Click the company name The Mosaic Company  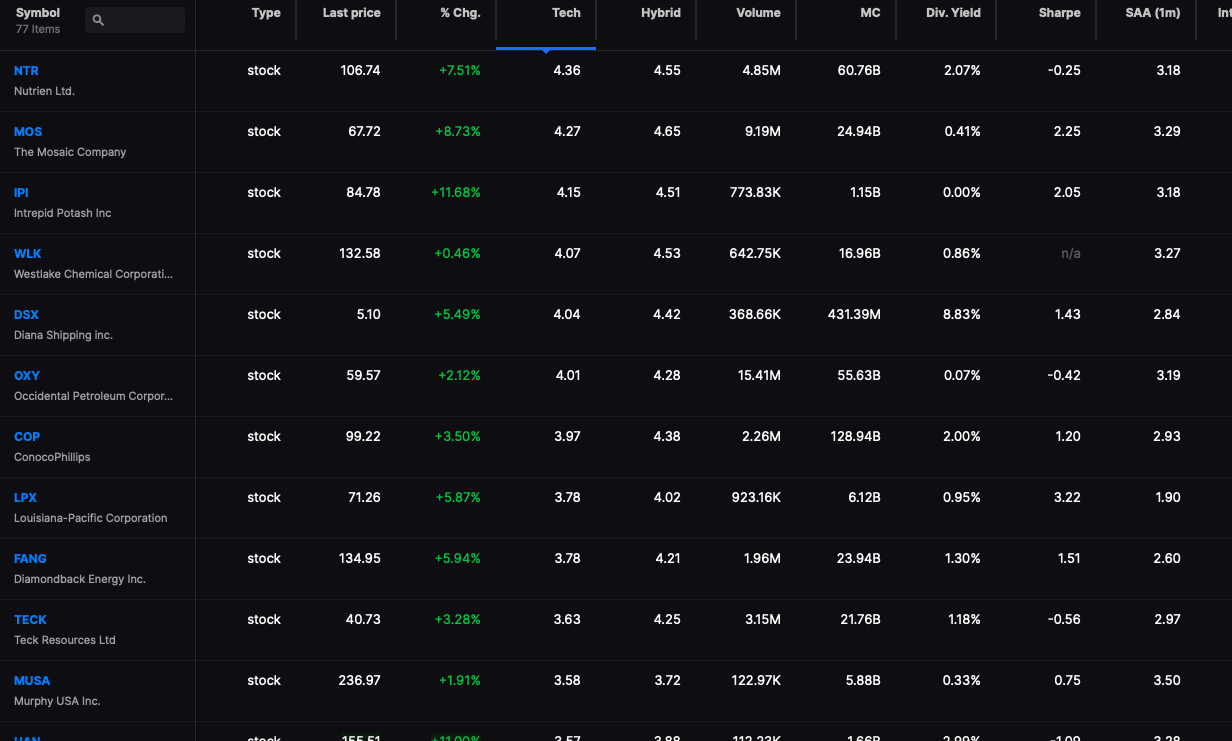point(70,152)
